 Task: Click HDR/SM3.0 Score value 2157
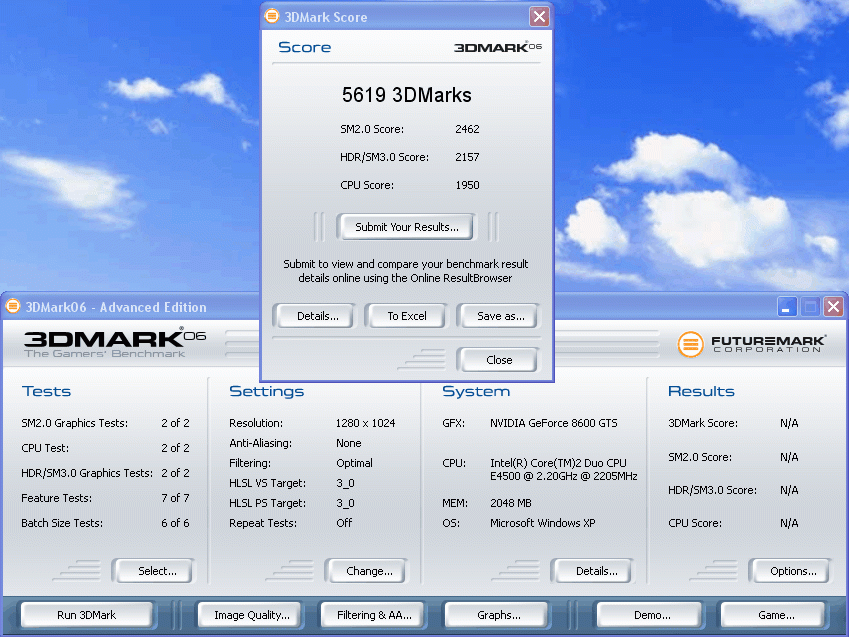pos(467,157)
